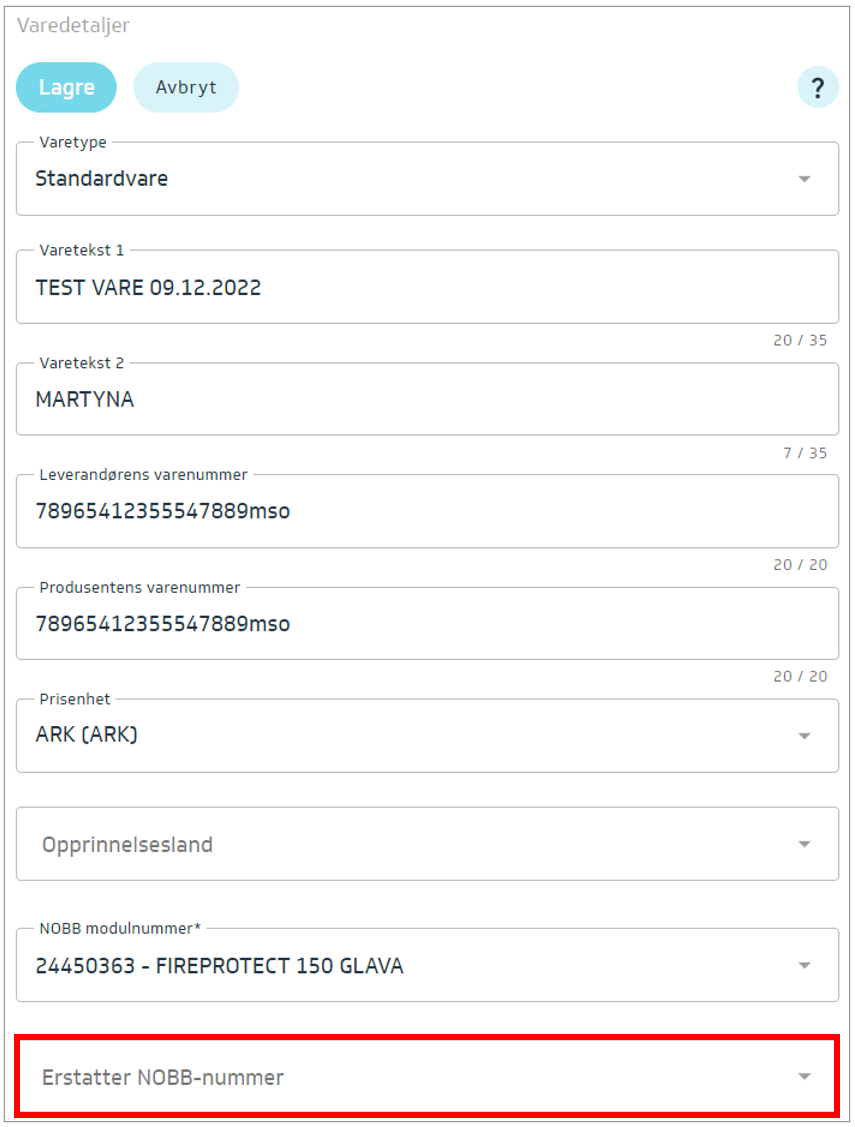This screenshot has height=1127, width=855.
Task: Click the Opprinnelsesland placeholder text
Action: point(127,845)
